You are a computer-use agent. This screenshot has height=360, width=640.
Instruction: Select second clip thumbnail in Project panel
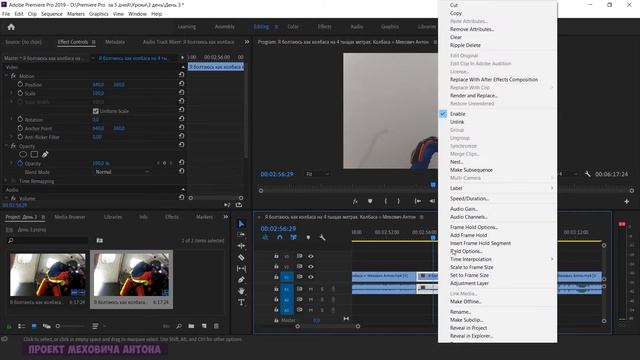[x=131, y=274]
